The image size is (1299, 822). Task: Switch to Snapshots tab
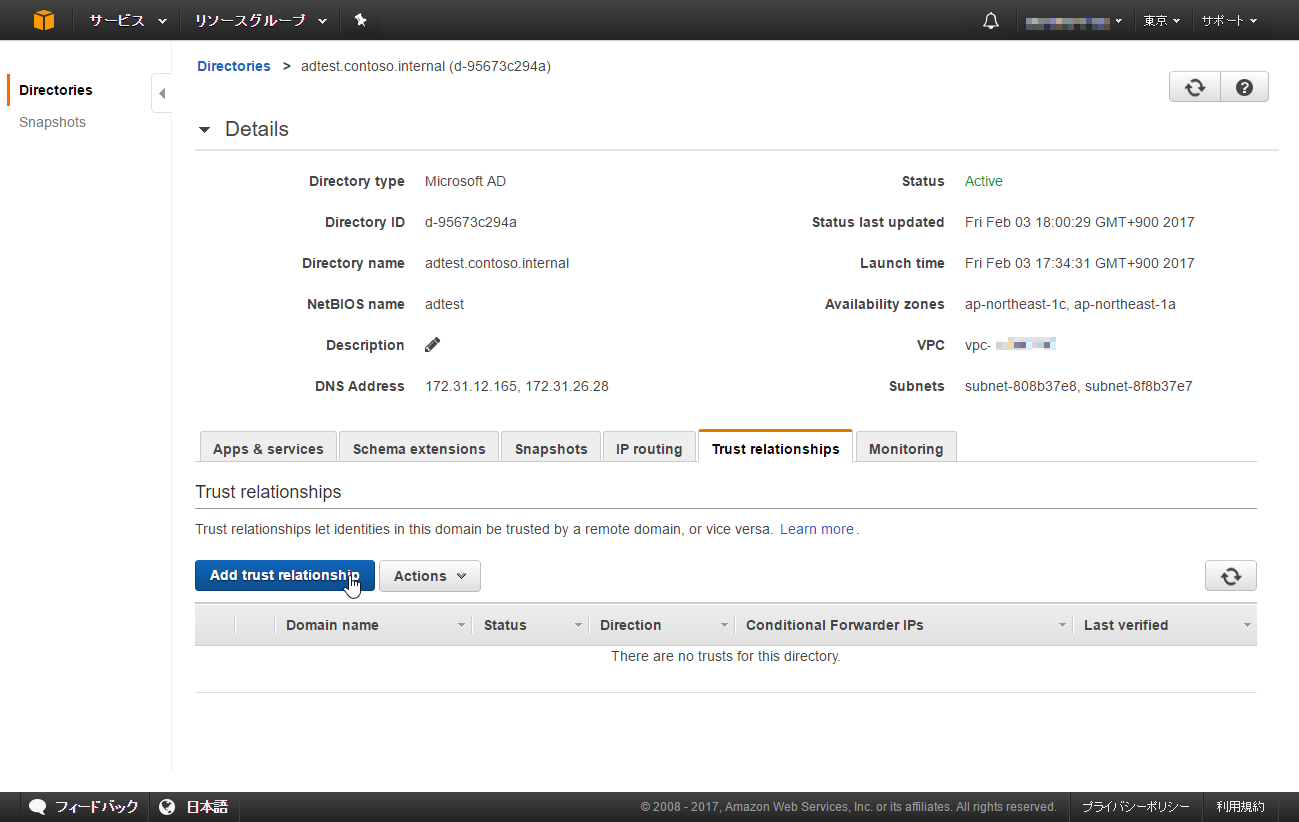(551, 448)
